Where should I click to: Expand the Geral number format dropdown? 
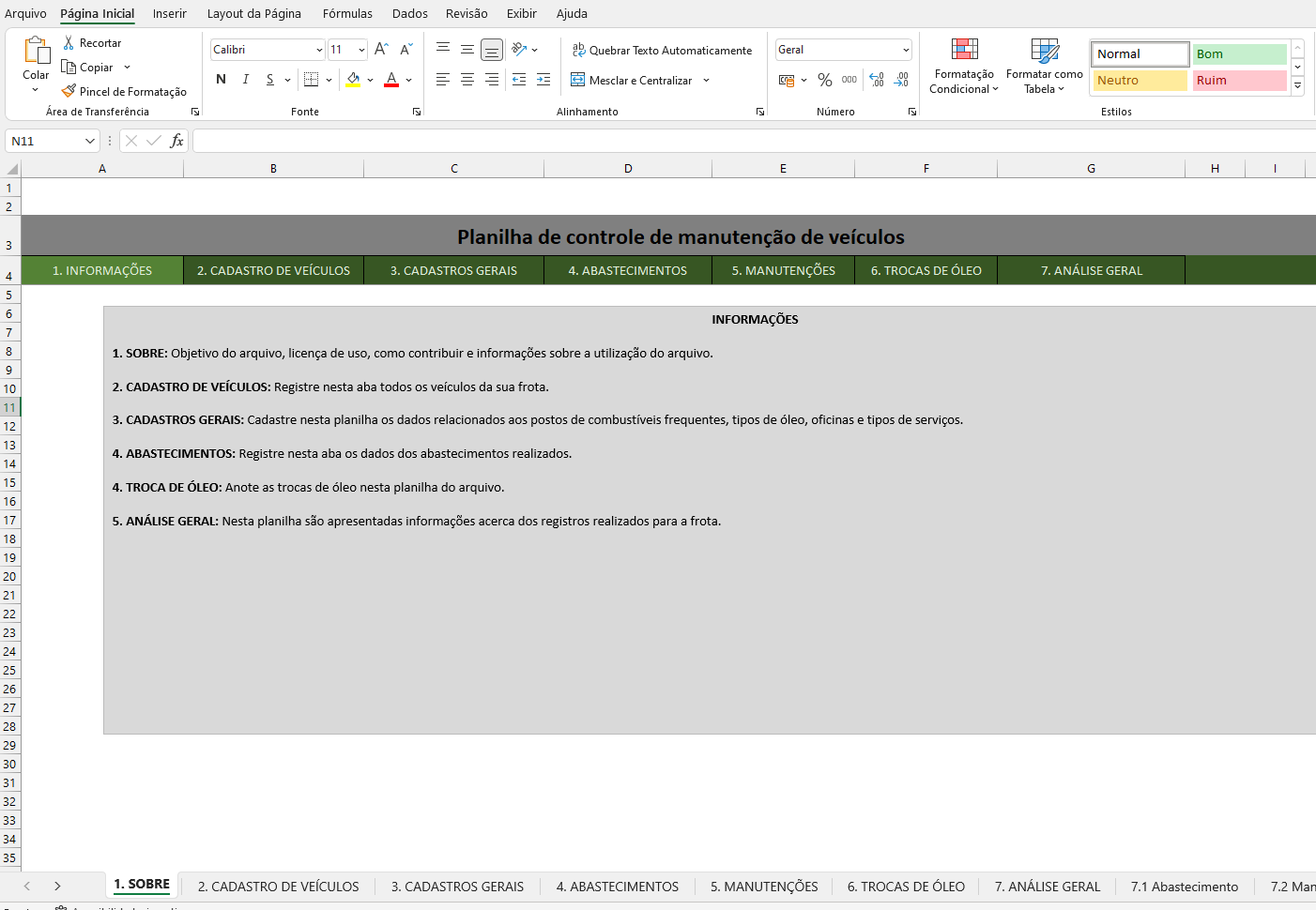906,50
